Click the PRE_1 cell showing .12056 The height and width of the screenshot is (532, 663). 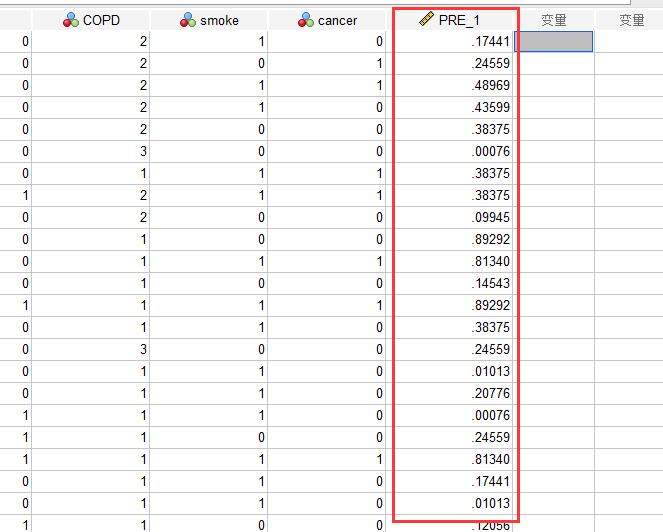tap(450, 524)
